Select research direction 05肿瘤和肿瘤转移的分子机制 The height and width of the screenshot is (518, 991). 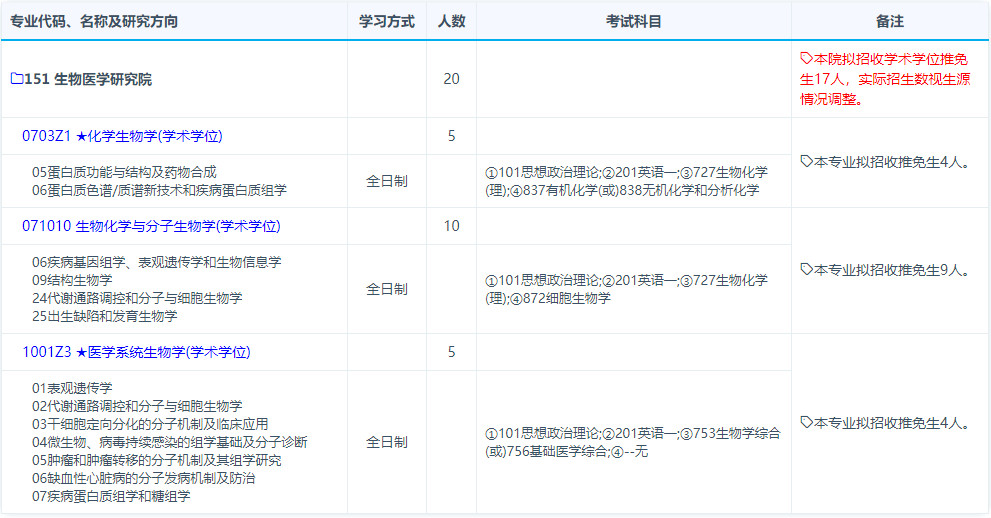[x=156, y=460]
